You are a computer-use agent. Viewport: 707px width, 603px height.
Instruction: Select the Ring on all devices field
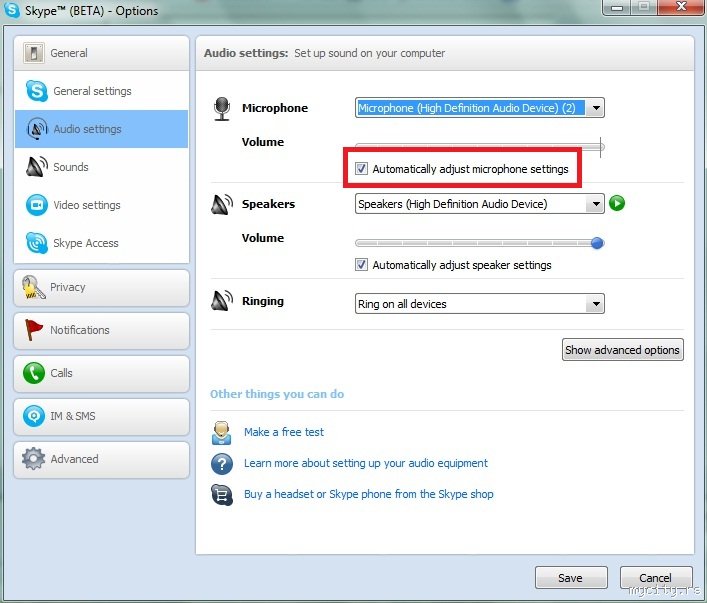[x=480, y=304]
